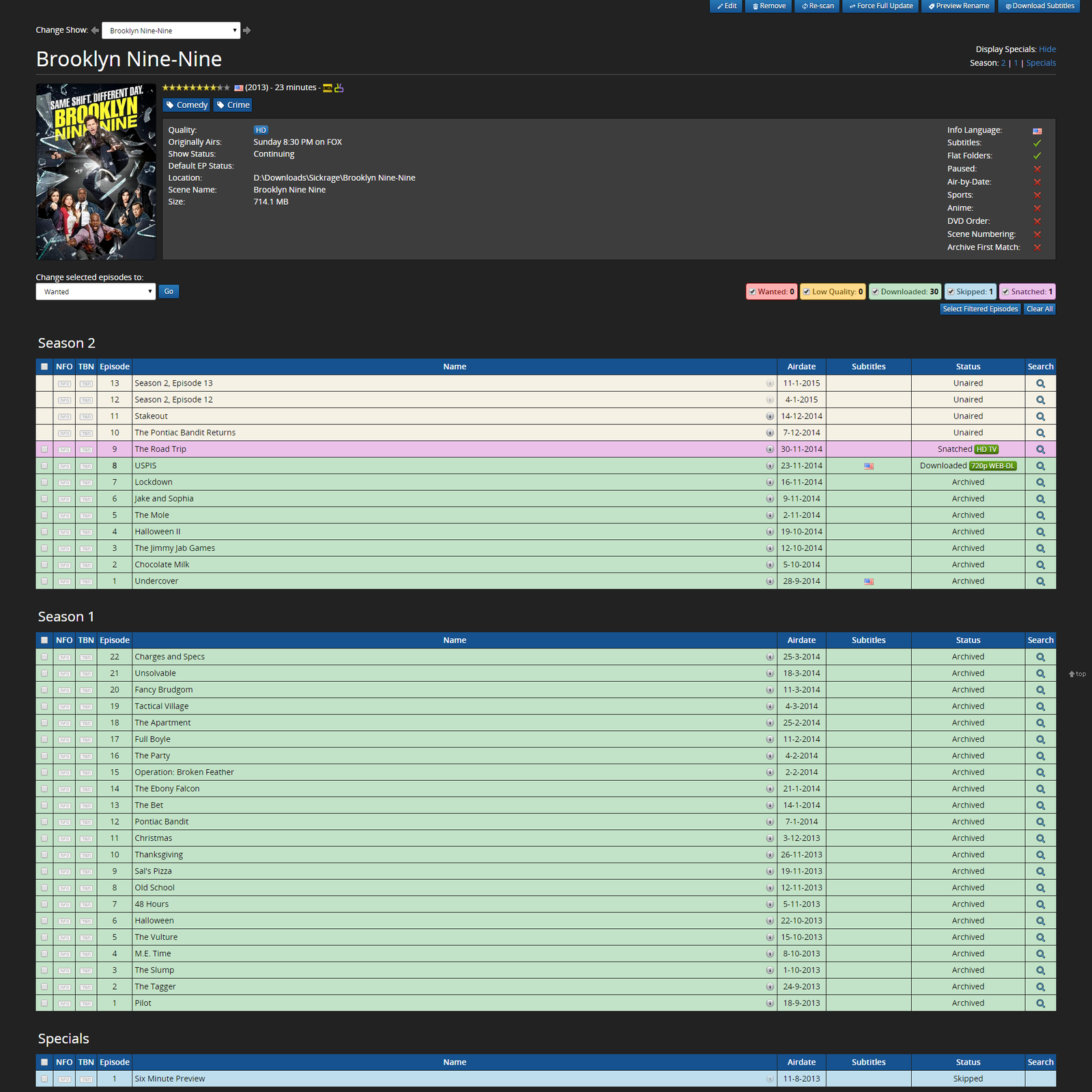Jump to Season 1 link

pyautogui.click(x=1016, y=63)
